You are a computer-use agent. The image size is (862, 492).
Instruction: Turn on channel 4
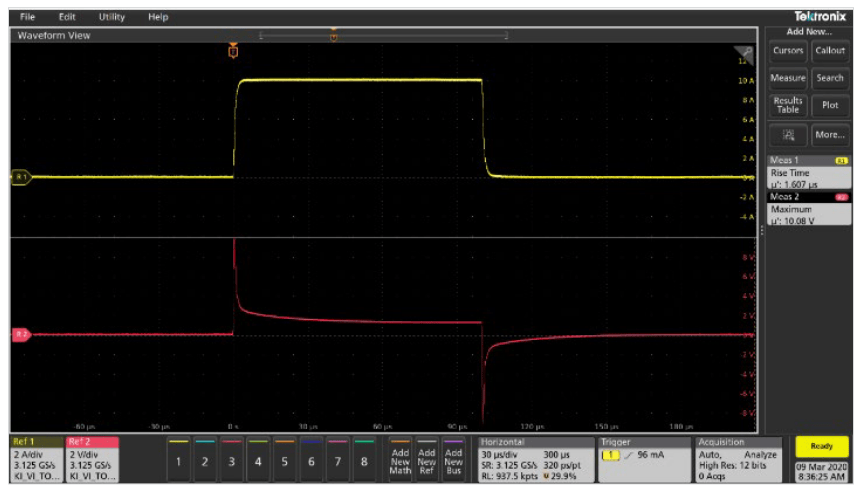[x=258, y=461]
